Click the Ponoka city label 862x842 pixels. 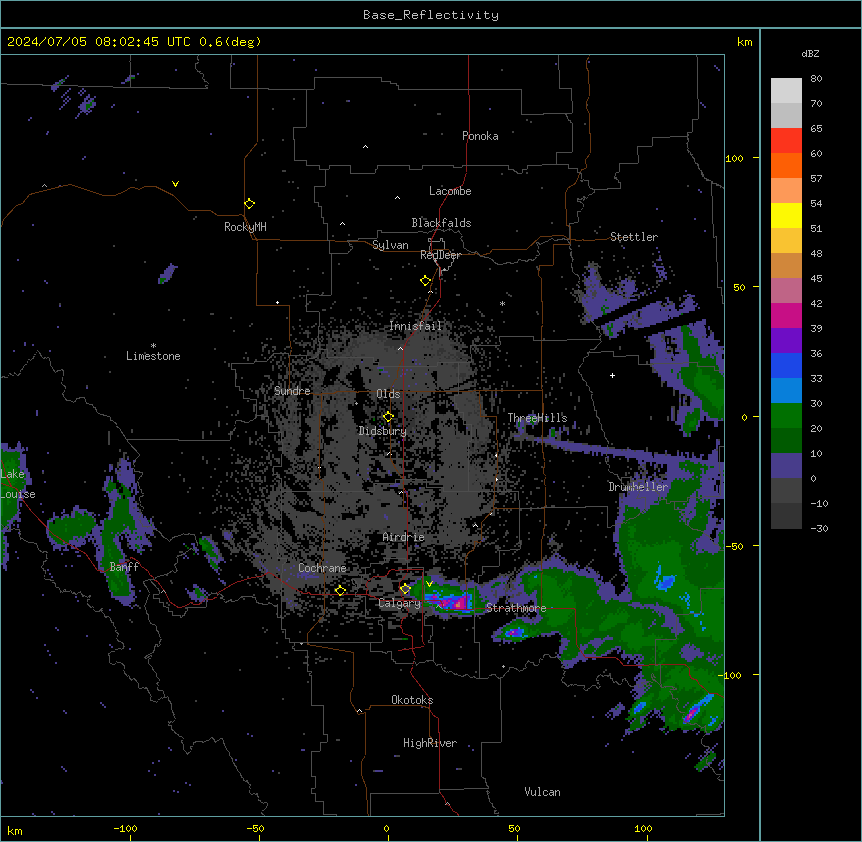pyautogui.click(x=480, y=136)
